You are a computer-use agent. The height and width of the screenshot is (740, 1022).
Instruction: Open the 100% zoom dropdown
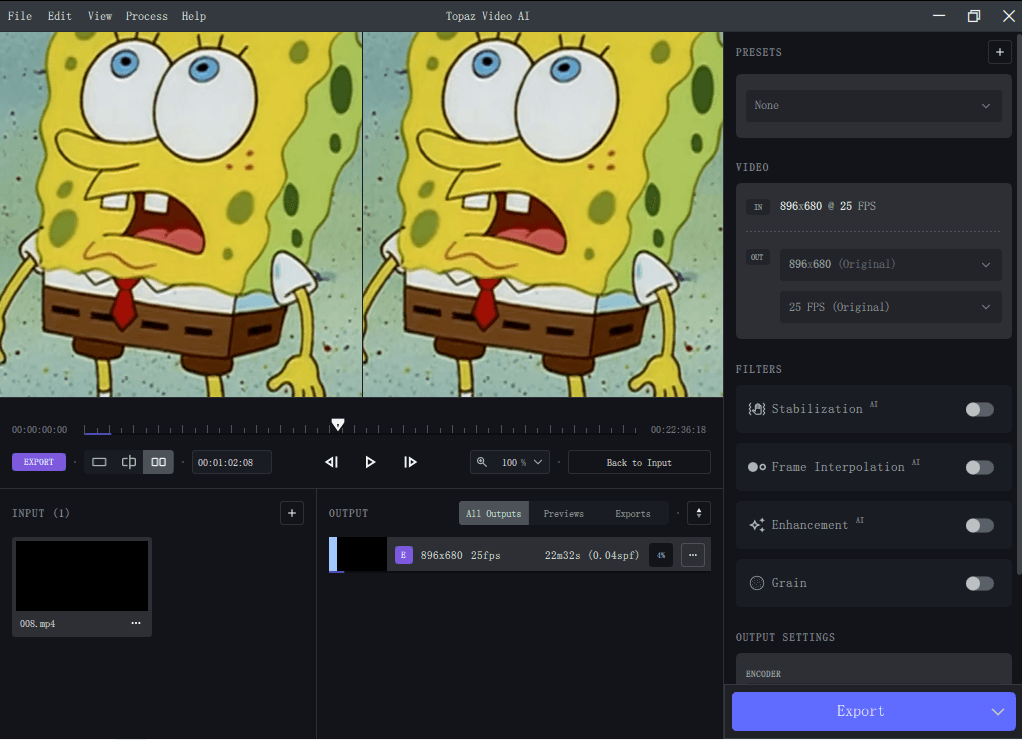click(x=510, y=462)
